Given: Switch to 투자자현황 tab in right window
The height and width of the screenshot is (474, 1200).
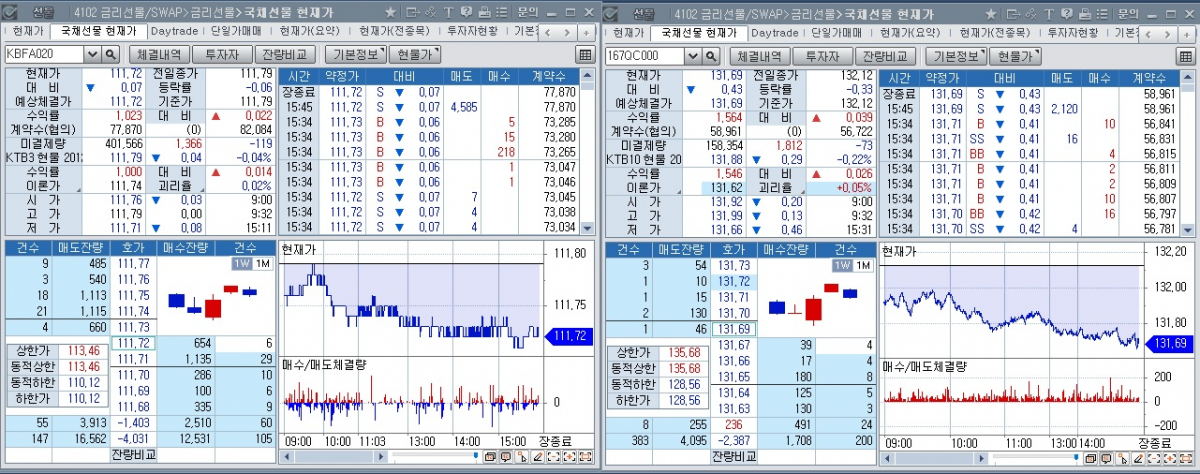Looking at the screenshot, I should click(x=1072, y=32).
